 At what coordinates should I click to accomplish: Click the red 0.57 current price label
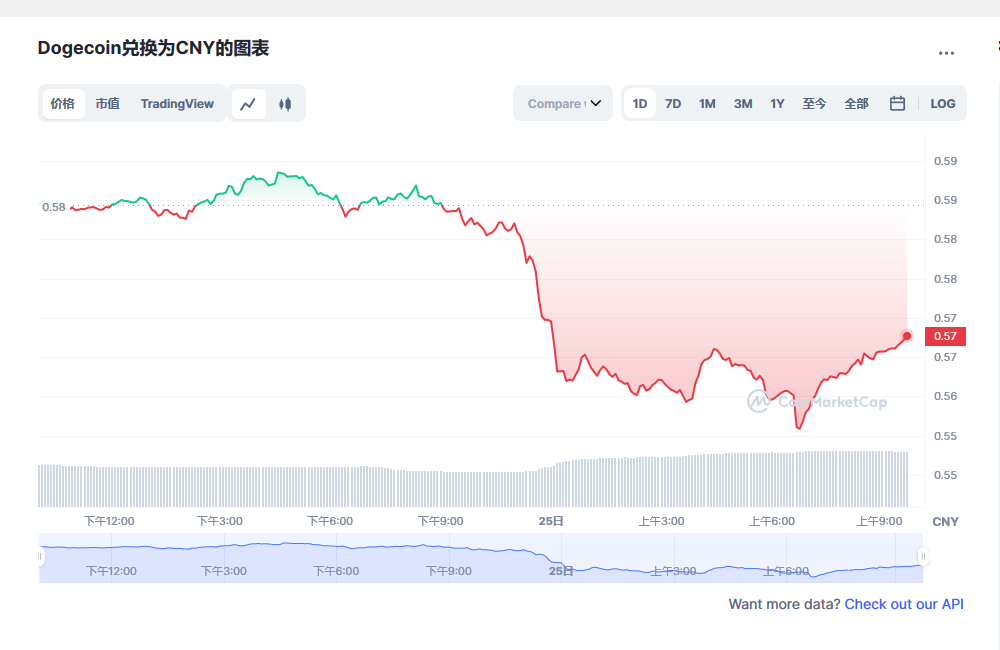[x=945, y=336]
